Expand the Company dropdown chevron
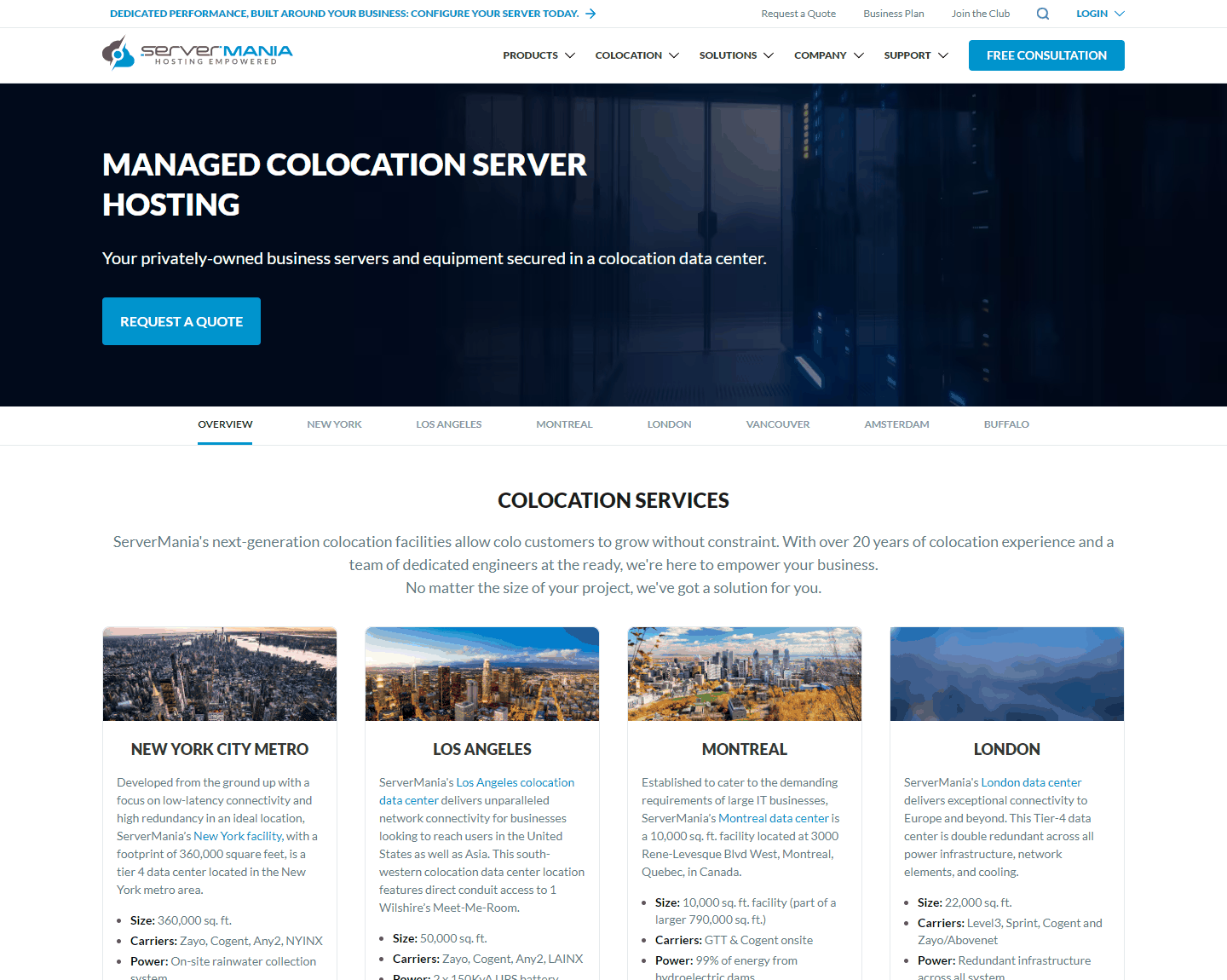 pos(859,55)
